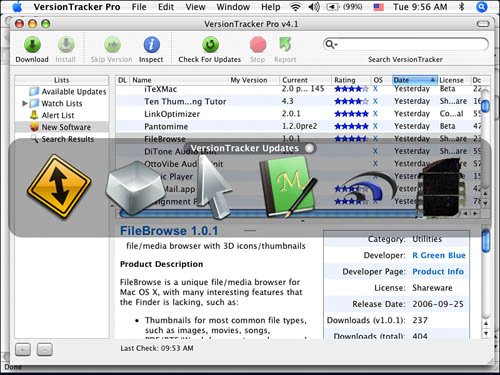
Task: Click the green M notebook icon in overlay
Action: [287, 187]
